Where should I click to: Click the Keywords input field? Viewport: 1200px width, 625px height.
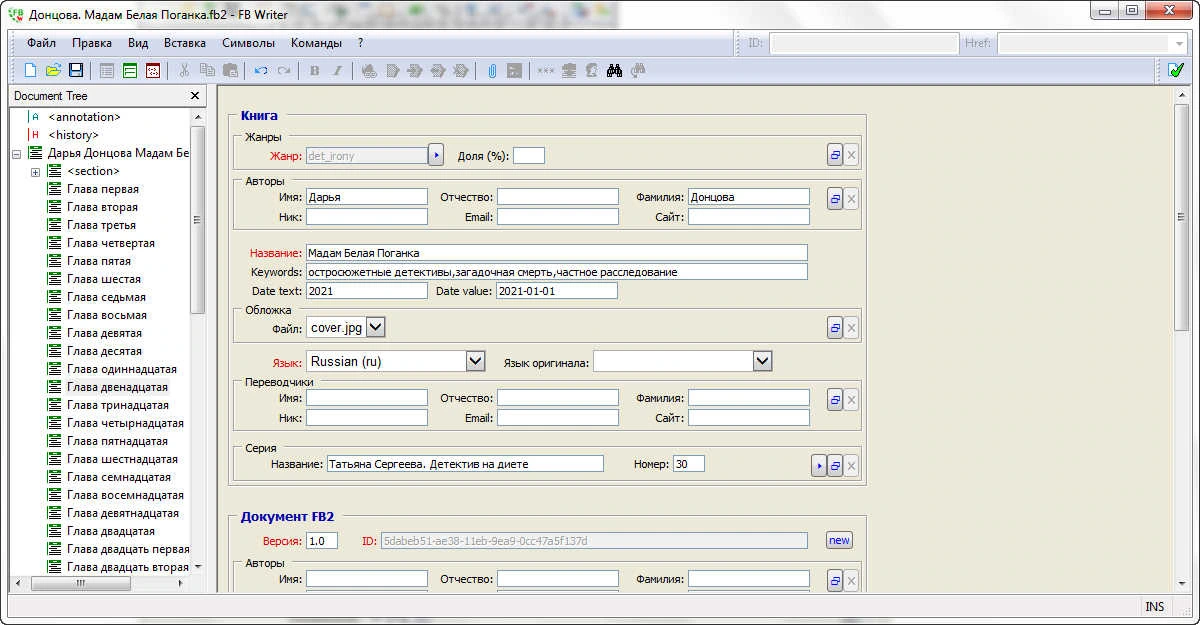pos(557,272)
